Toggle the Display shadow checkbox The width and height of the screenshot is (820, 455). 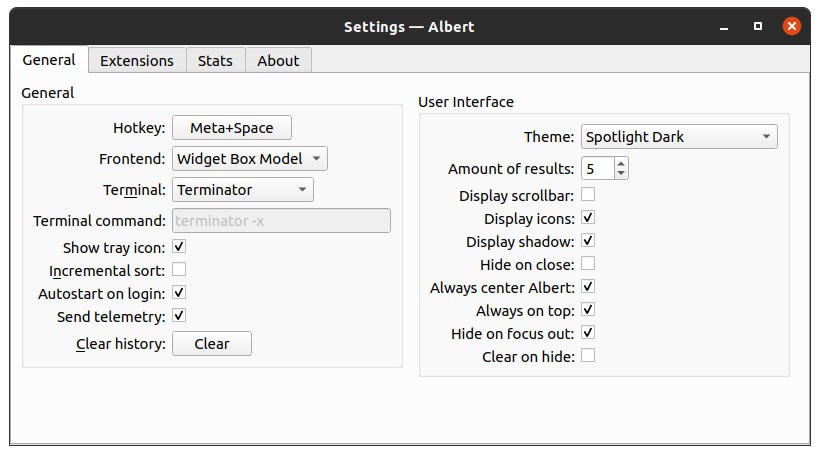click(x=588, y=241)
